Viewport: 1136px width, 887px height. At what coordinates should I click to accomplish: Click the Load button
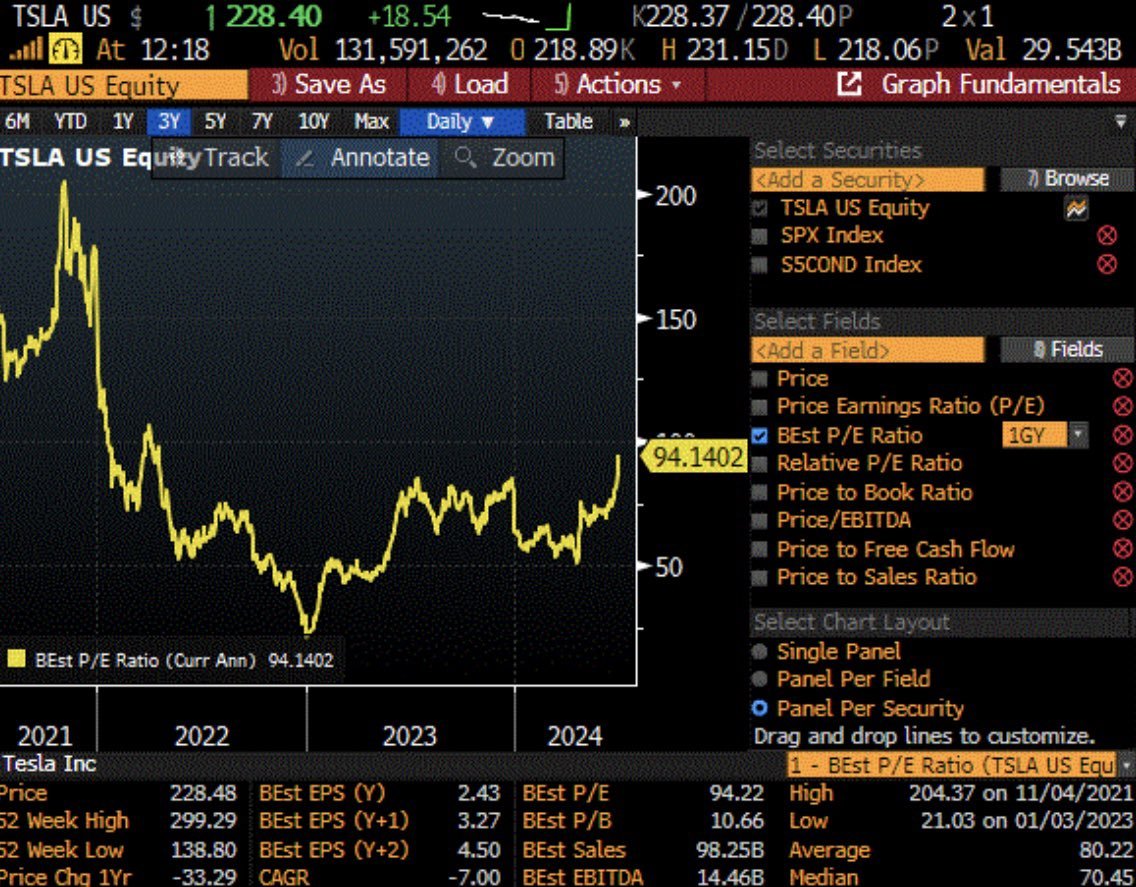(x=469, y=85)
